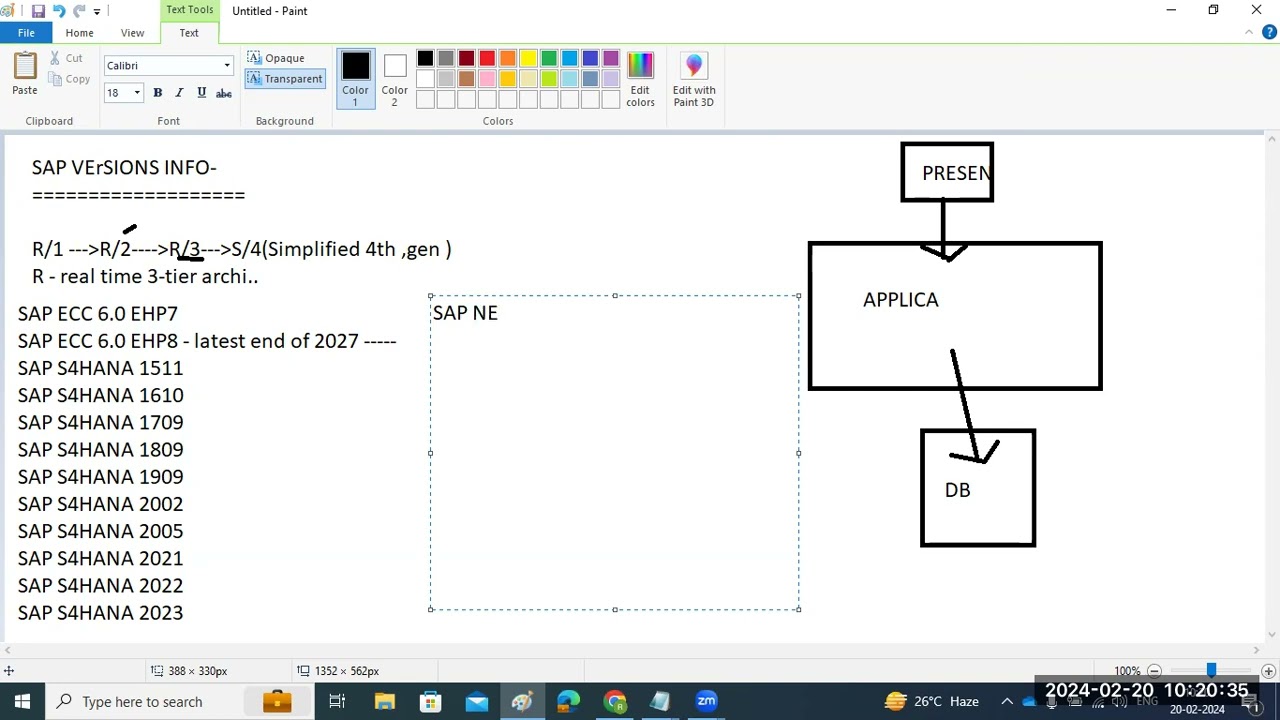Toggle Underline text formatting
Screen dimensions: 1280x720
click(x=201, y=93)
